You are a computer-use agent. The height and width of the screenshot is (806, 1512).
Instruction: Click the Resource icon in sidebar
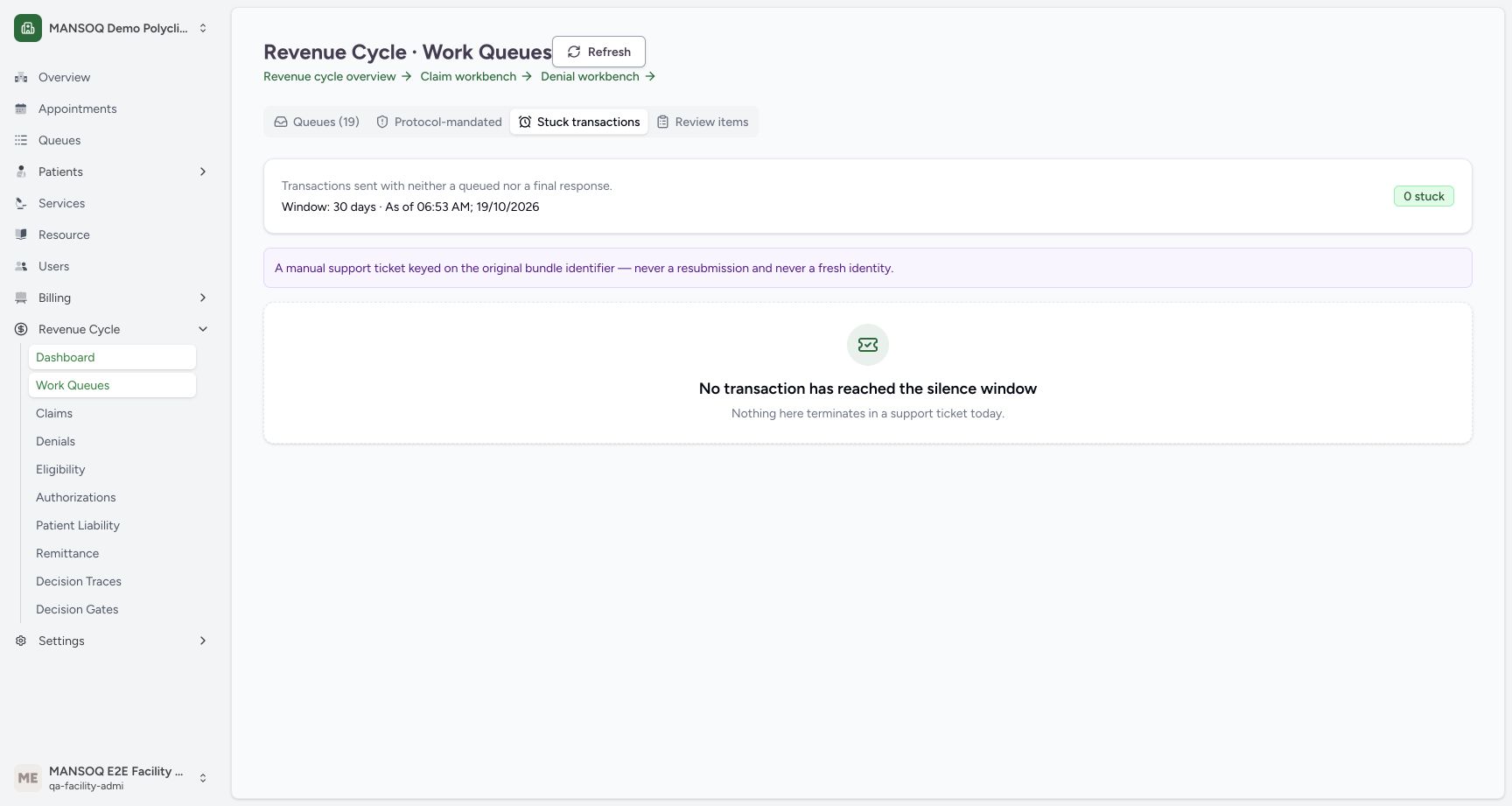[21, 235]
